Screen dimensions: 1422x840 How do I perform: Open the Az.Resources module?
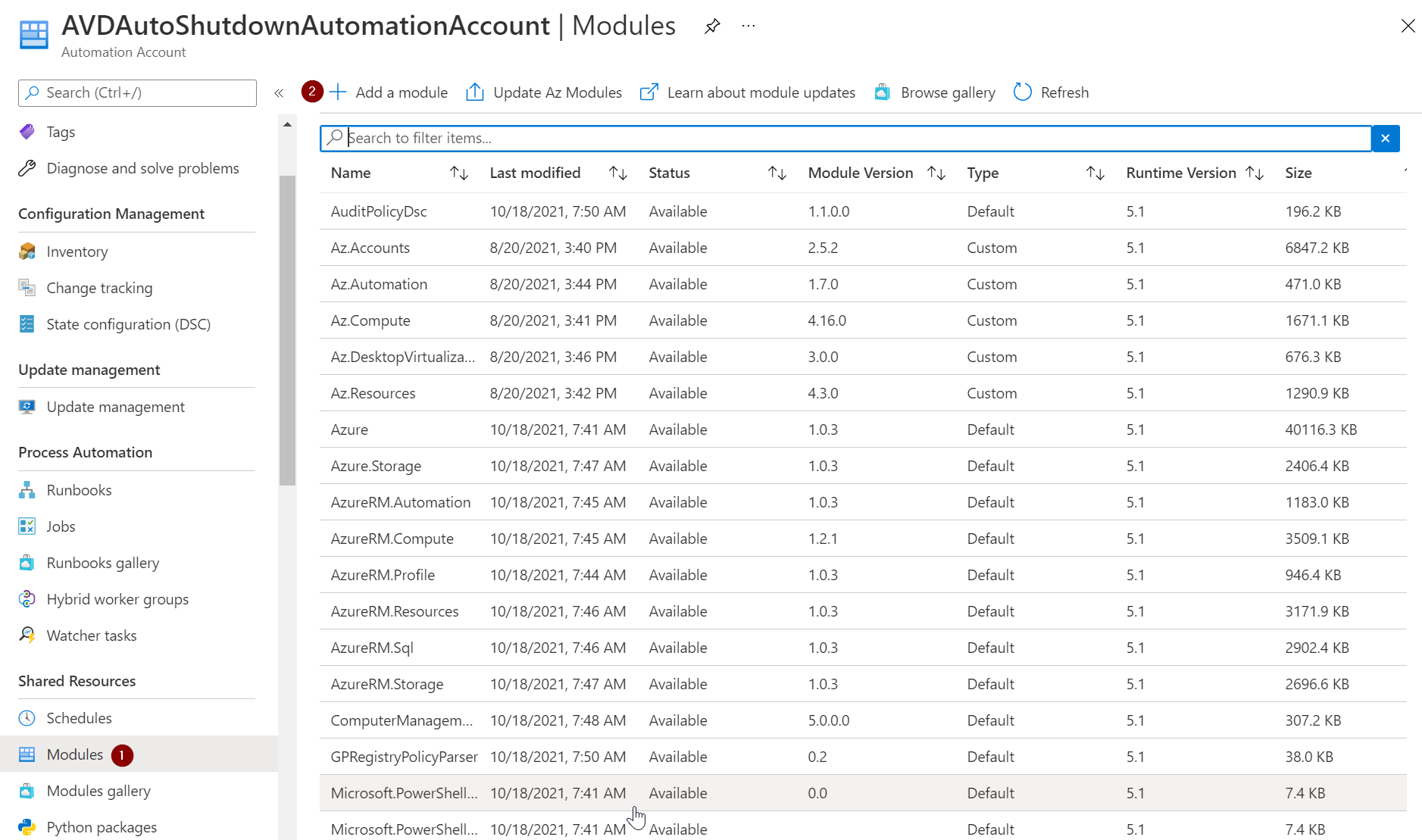tap(373, 393)
